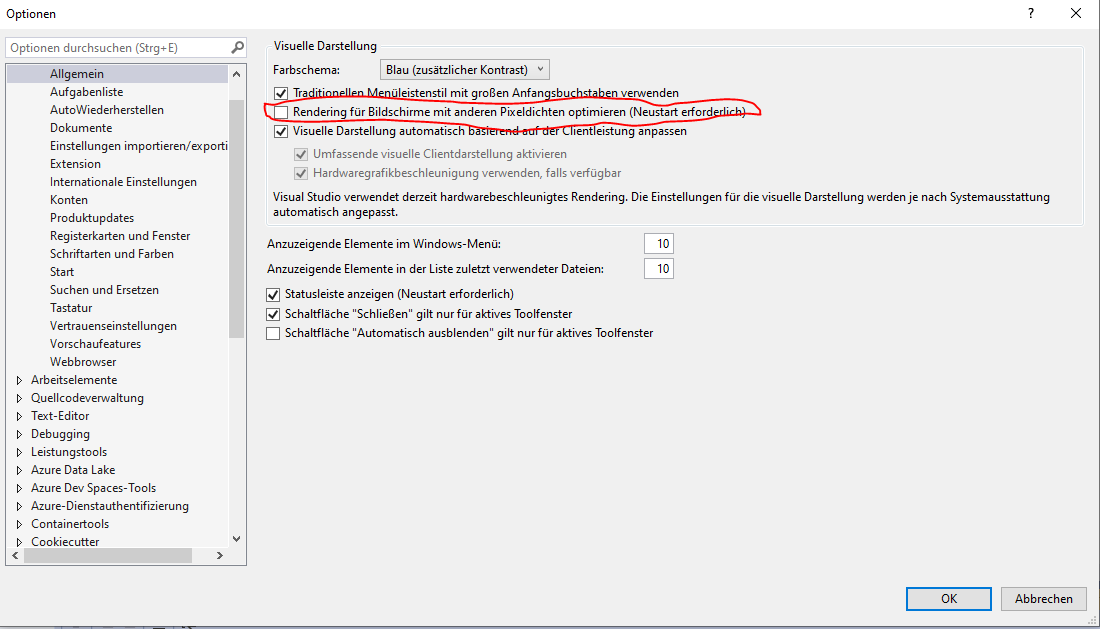This screenshot has width=1100, height=629.
Task: Click the tree scrollbar down arrow
Action: tap(236, 537)
